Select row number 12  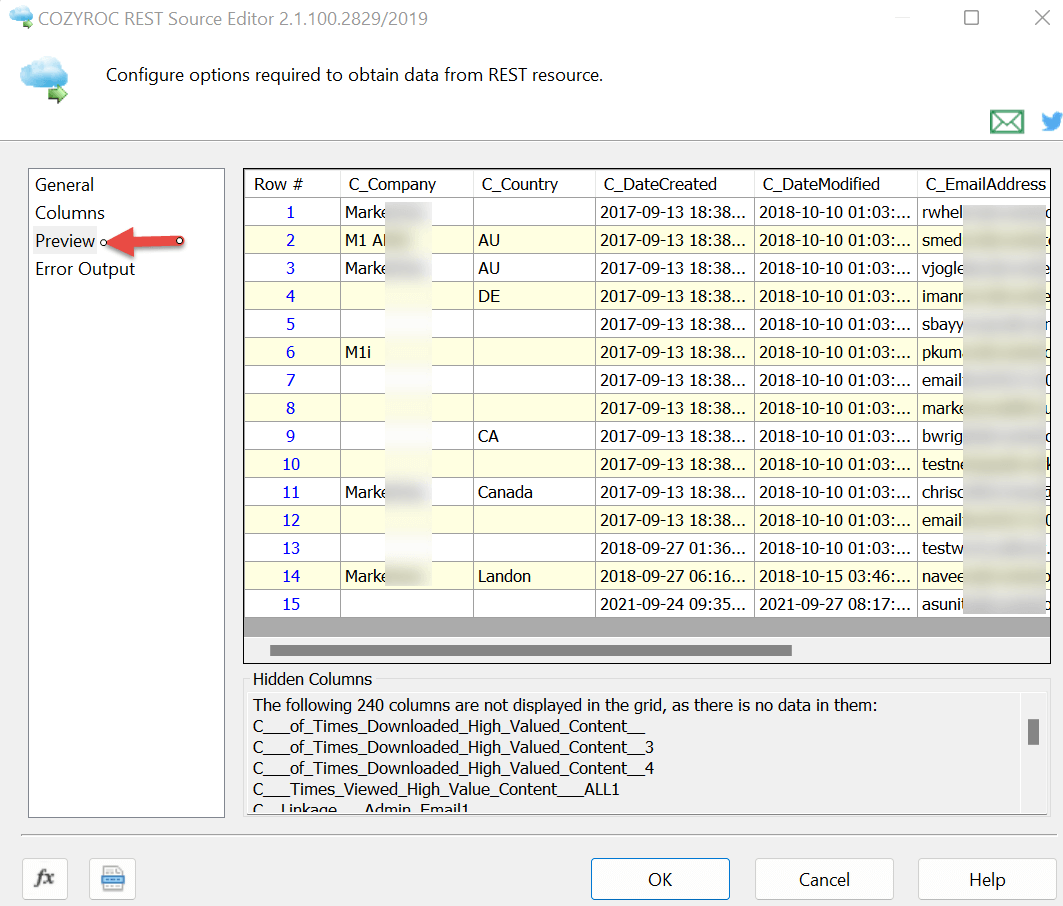point(291,520)
